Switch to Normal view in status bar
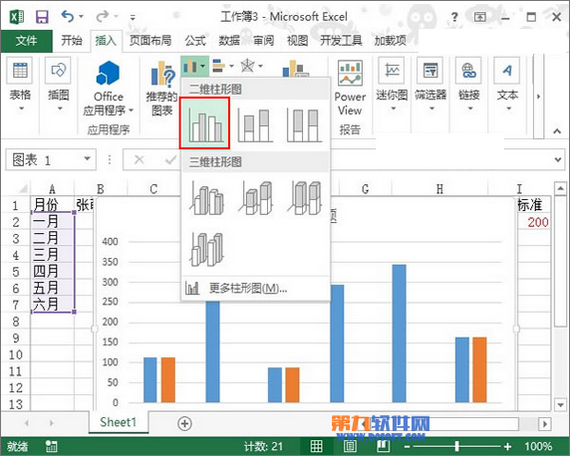 pos(316,446)
